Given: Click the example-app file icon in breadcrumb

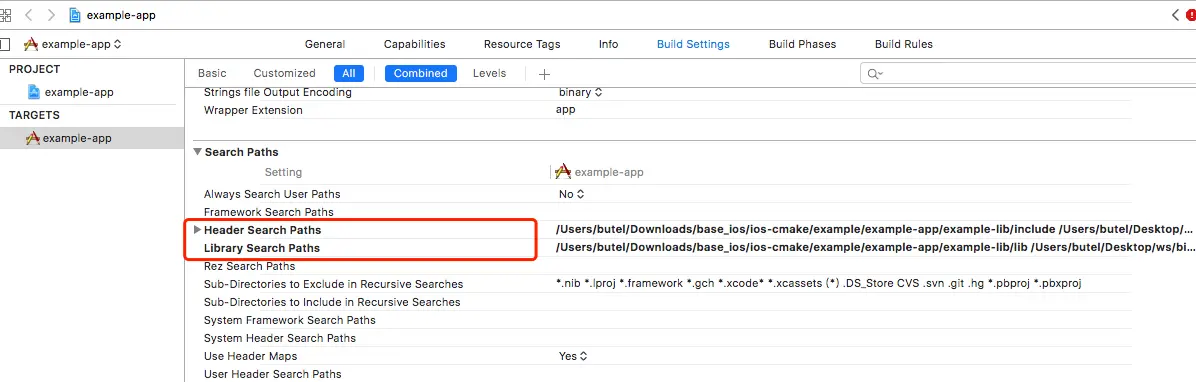Looking at the screenshot, I should pyautogui.click(x=75, y=14).
